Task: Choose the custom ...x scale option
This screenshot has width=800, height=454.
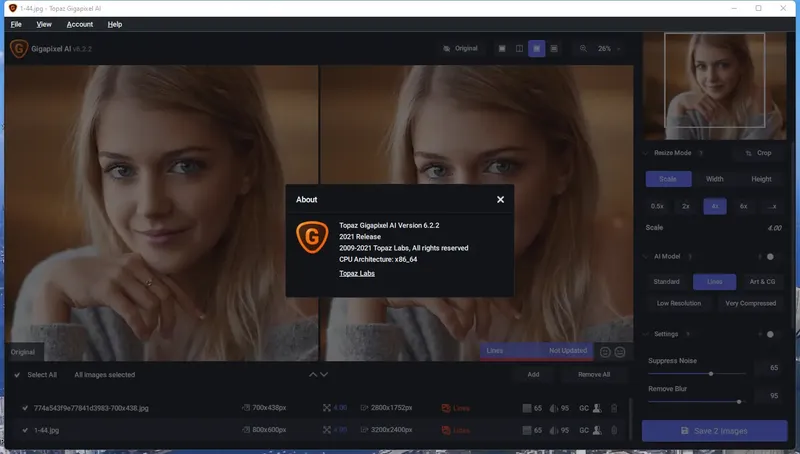Action: pos(772,206)
